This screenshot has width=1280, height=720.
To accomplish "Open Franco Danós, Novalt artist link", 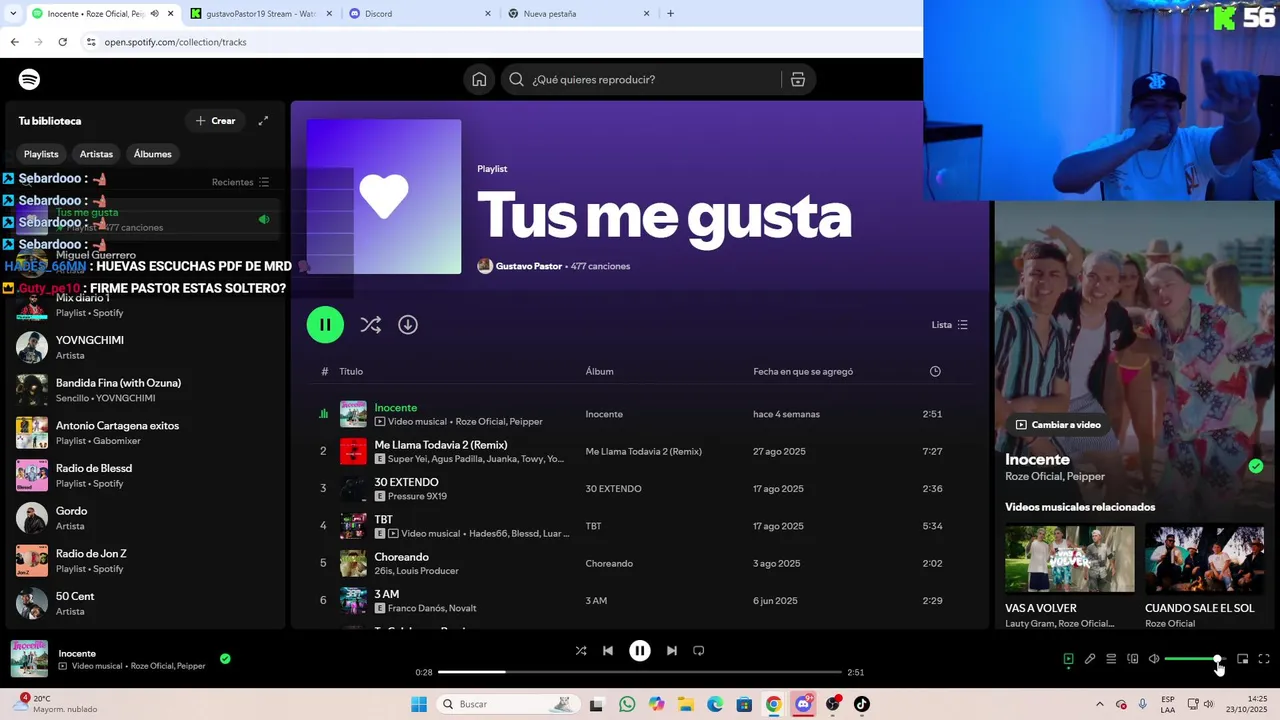I will 432,608.
